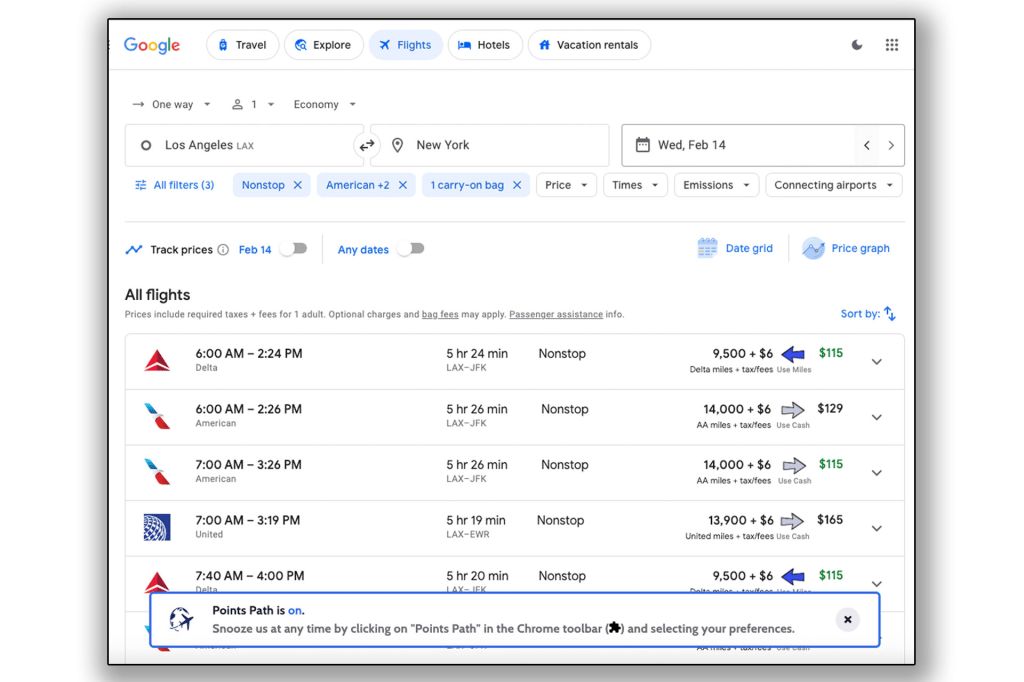Viewport: 1024px width, 682px height.
Task: Click the Google apps grid icon
Action: (x=891, y=45)
